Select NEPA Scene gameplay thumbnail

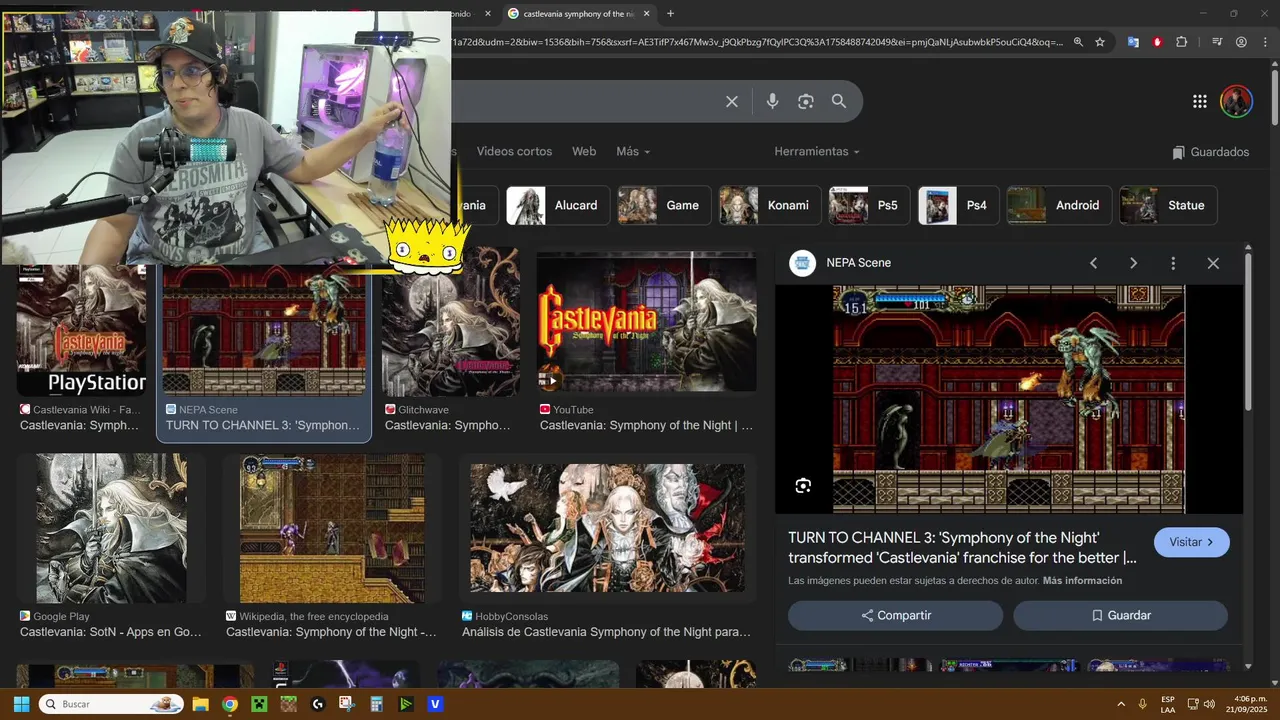click(264, 331)
